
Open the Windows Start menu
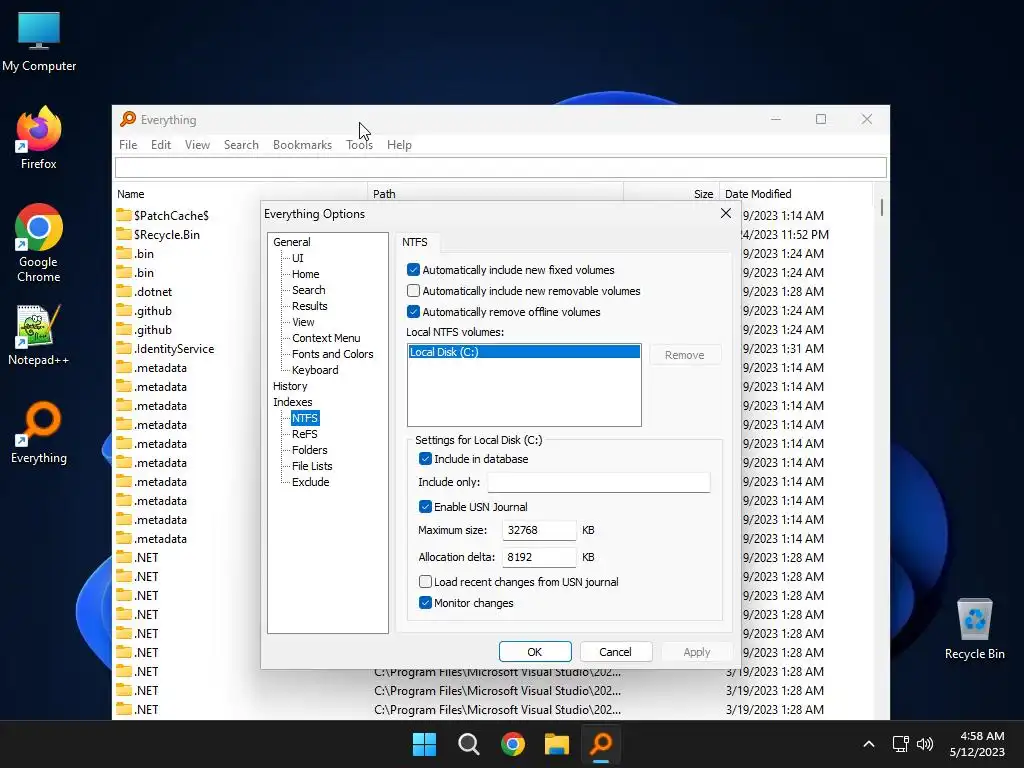point(424,744)
